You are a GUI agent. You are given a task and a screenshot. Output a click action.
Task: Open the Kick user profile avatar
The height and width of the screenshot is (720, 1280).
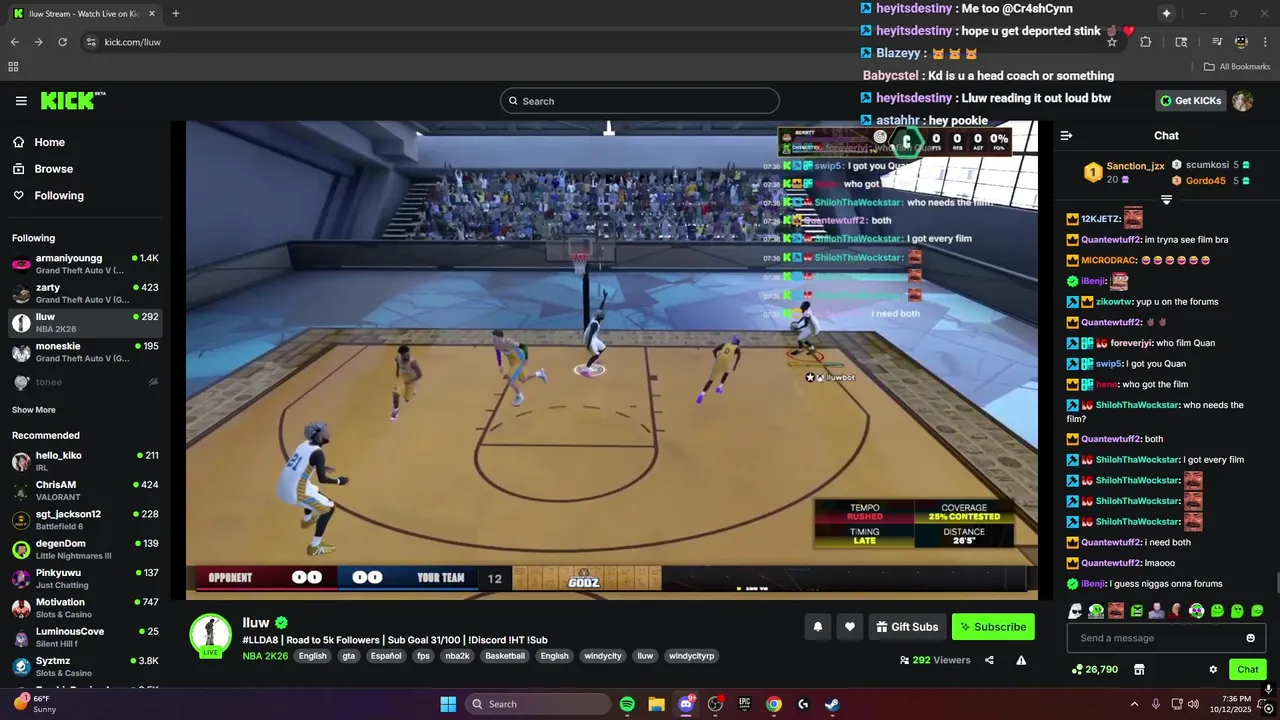click(x=1242, y=101)
